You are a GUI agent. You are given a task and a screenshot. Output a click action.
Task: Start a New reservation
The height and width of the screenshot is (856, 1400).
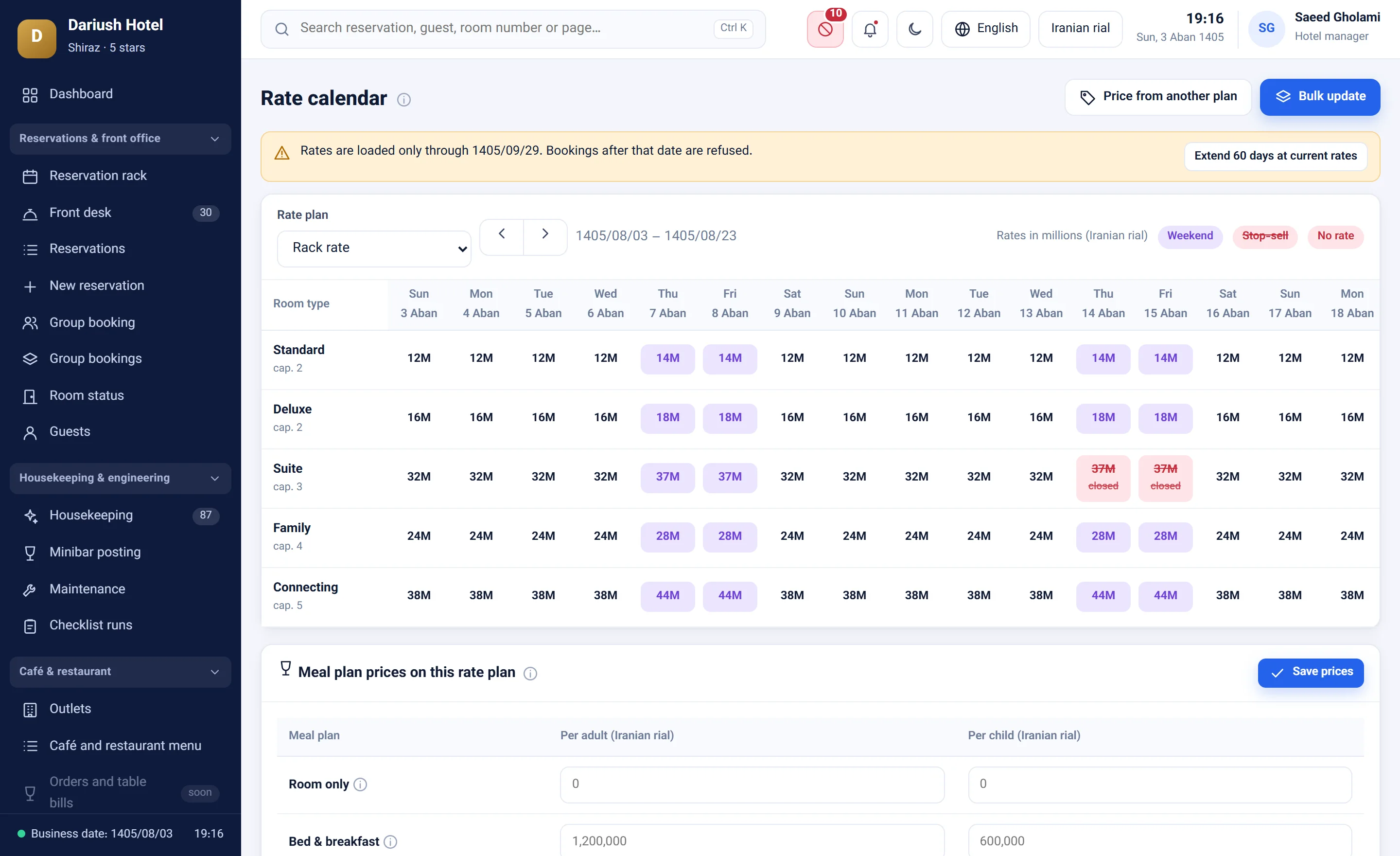(x=121, y=286)
